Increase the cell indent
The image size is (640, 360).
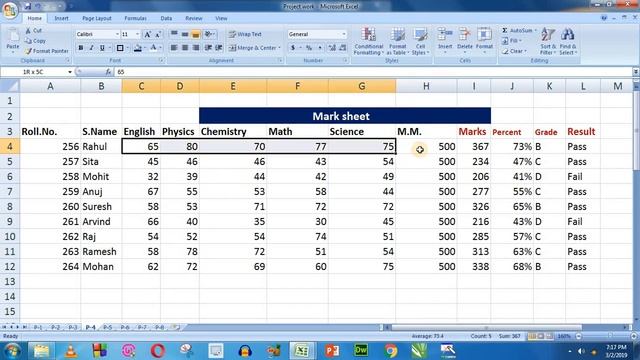coord(219,48)
